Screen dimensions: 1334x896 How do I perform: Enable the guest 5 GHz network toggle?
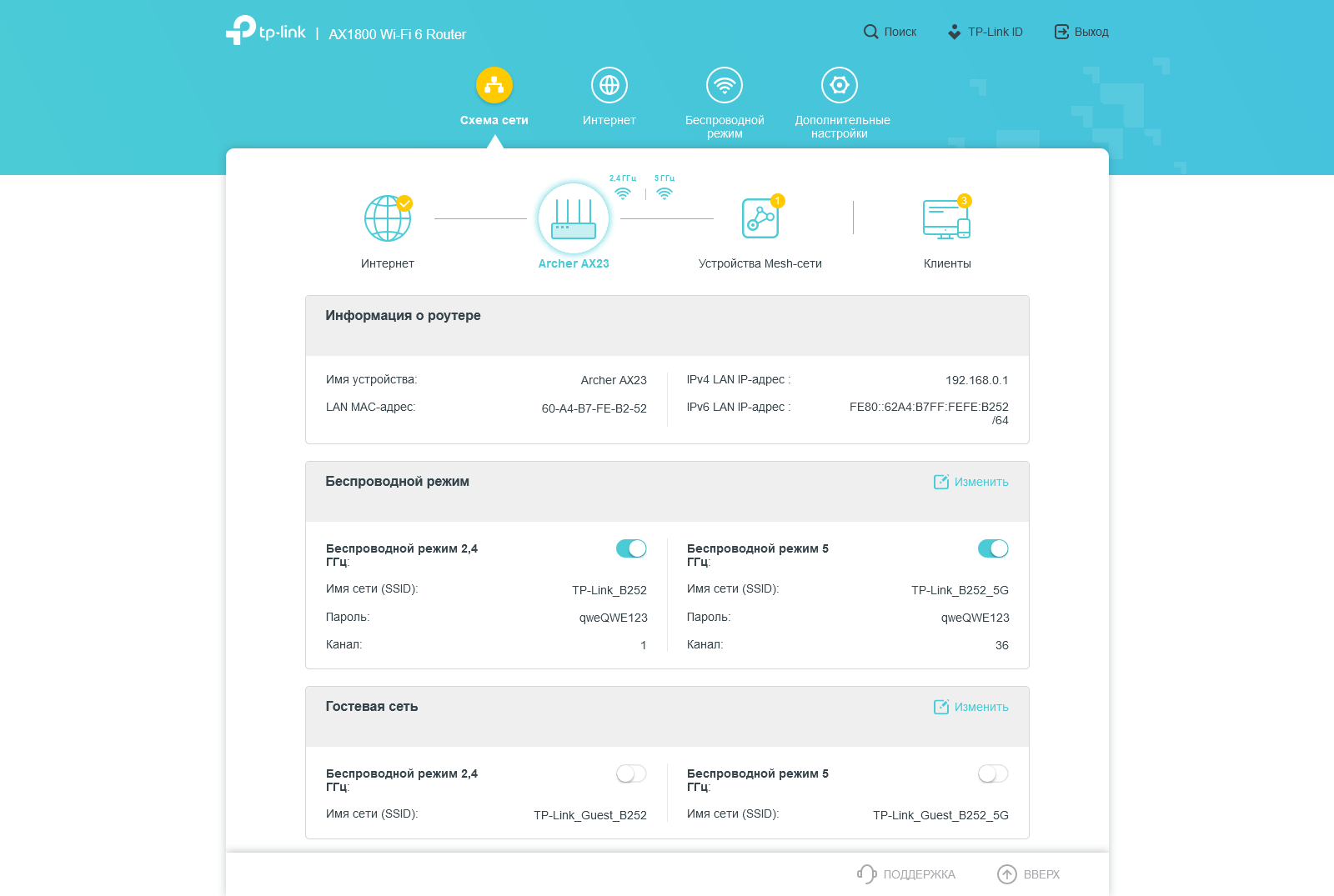click(993, 773)
